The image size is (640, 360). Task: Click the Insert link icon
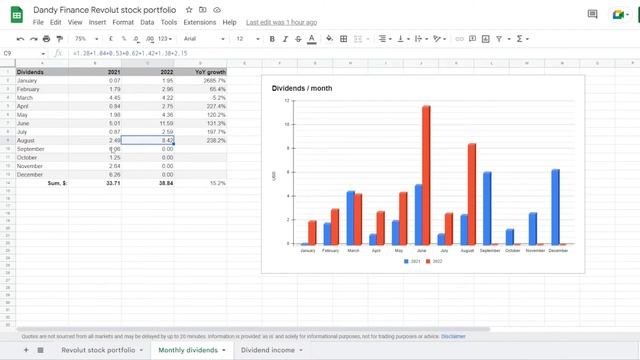(459, 39)
